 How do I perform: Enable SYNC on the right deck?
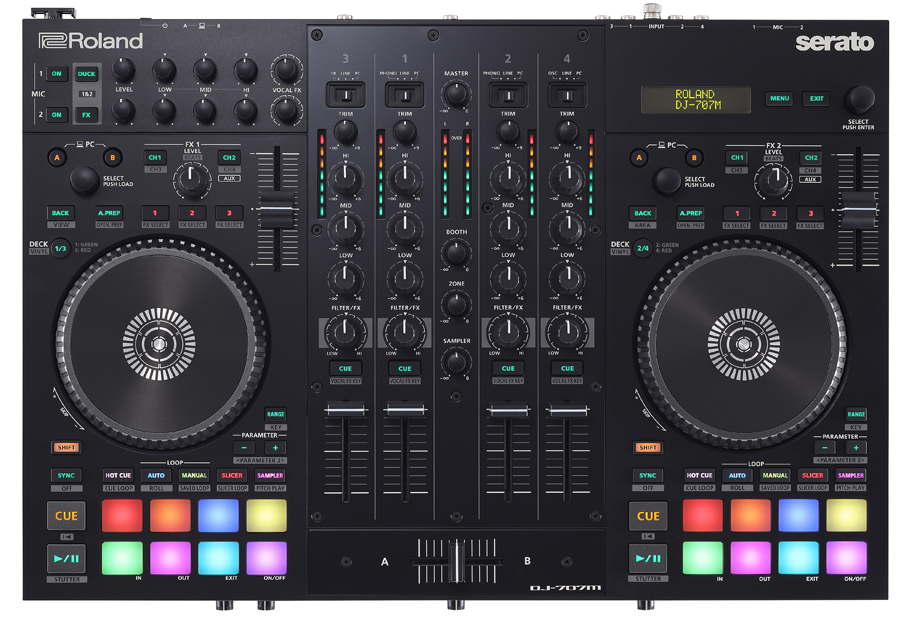[x=647, y=475]
